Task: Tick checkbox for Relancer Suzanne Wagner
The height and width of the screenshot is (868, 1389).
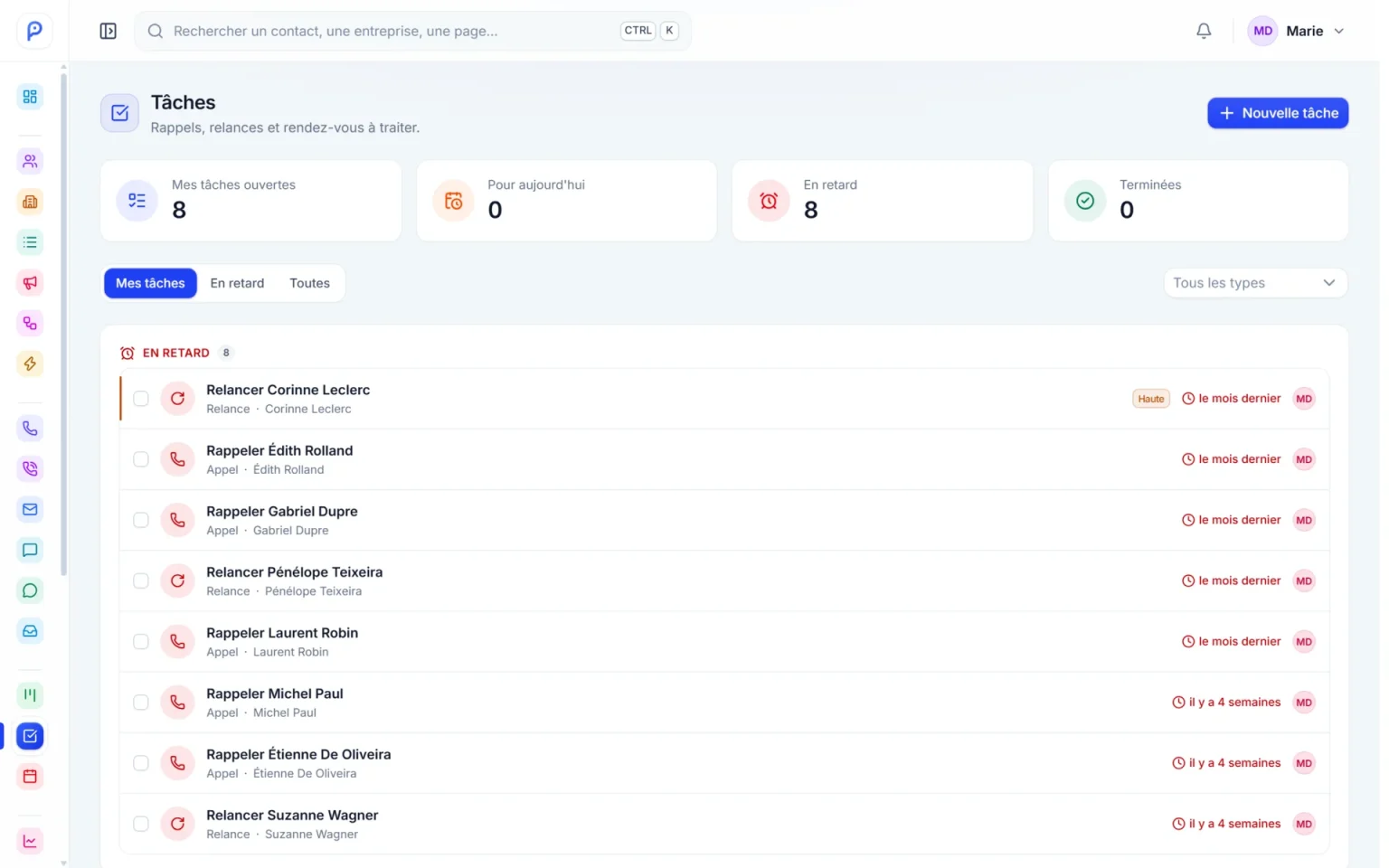Action: (x=141, y=824)
